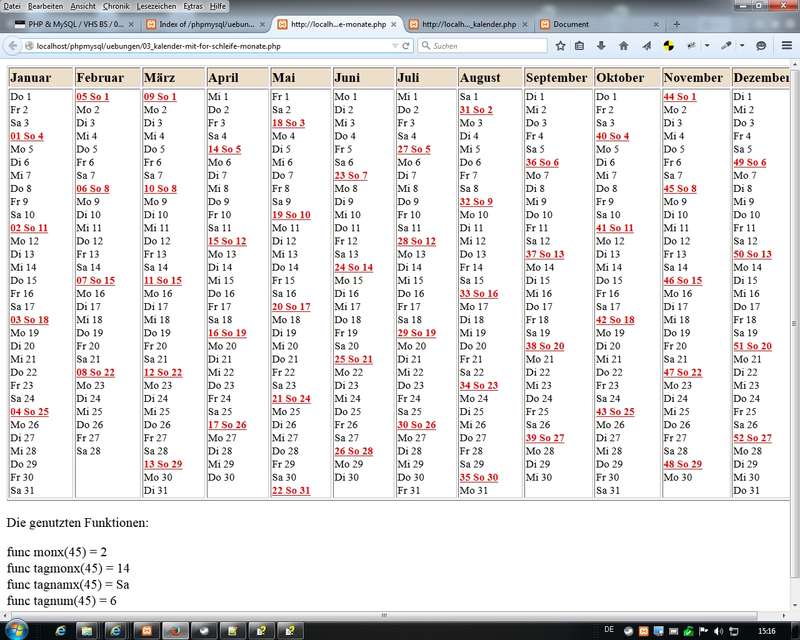Open the first Internet Explorer taskbar icon
The width and height of the screenshot is (800, 640).
(60, 631)
